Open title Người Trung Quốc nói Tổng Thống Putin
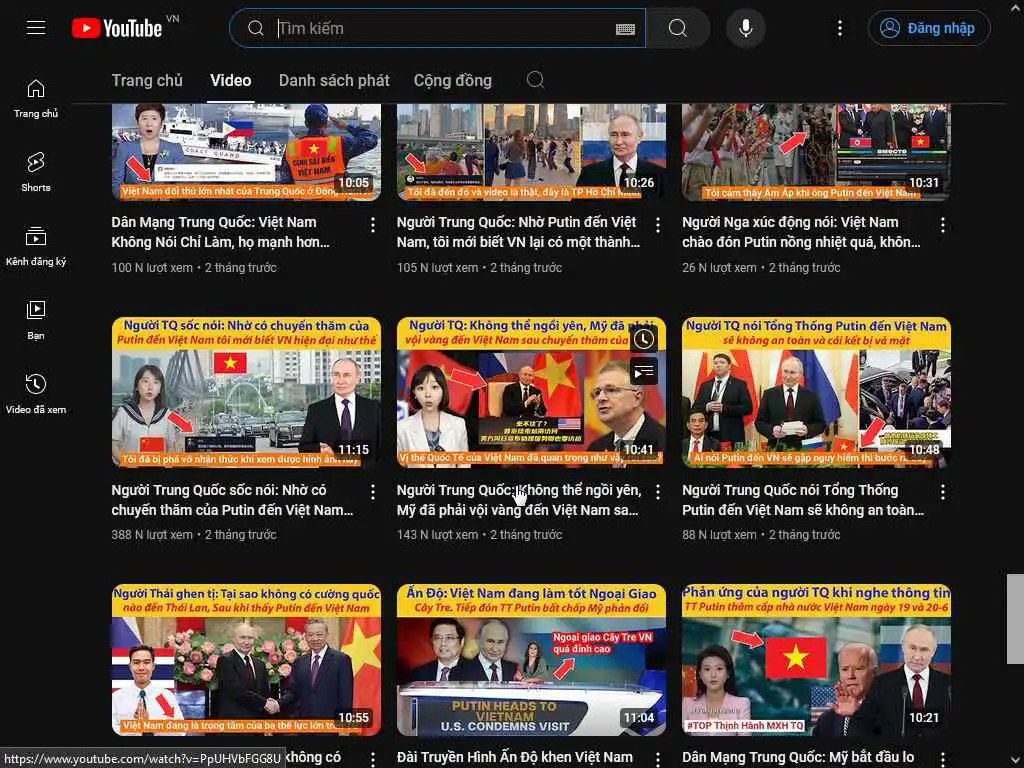The image size is (1024, 768). pyautogui.click(x=803, y=500)
